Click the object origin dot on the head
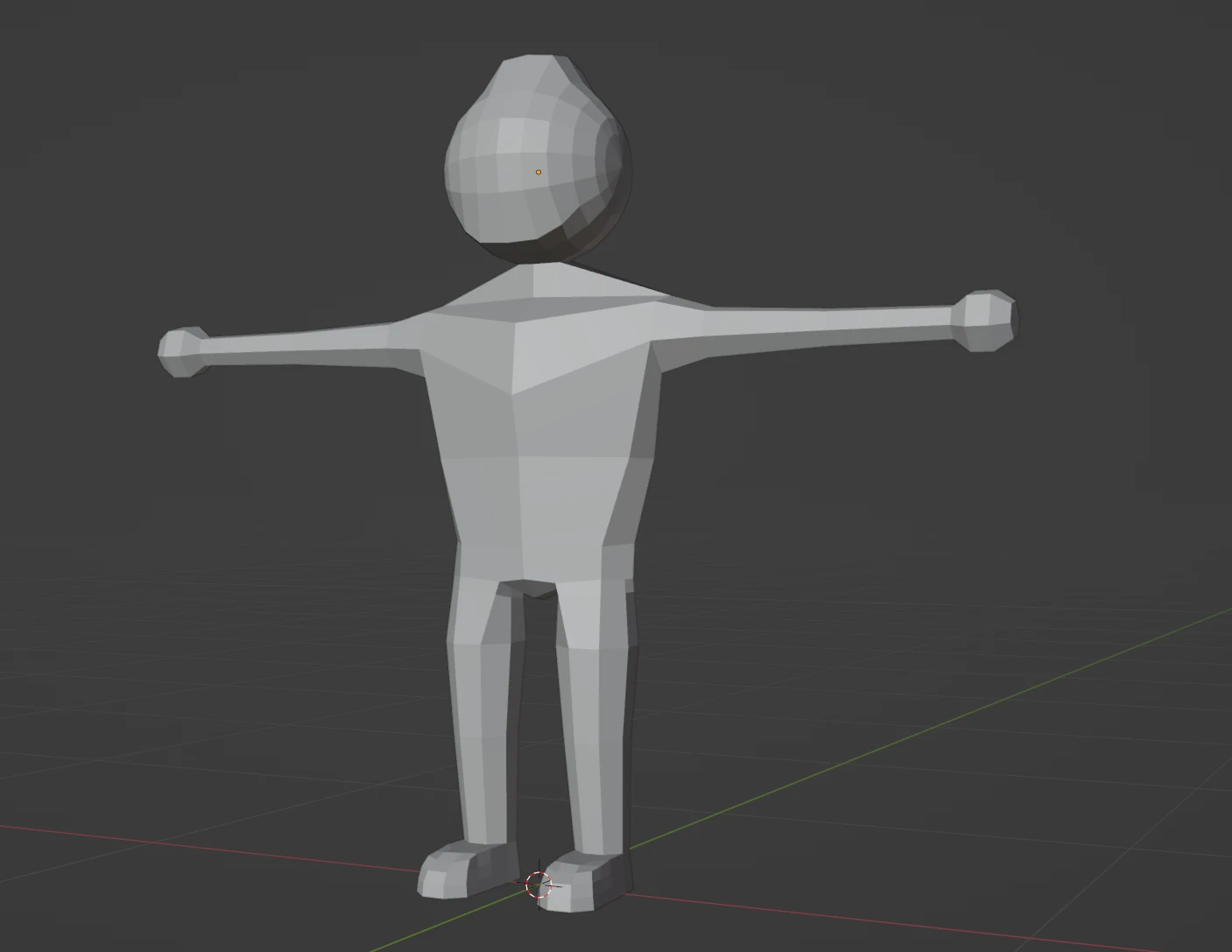 [x=539, y=173]
